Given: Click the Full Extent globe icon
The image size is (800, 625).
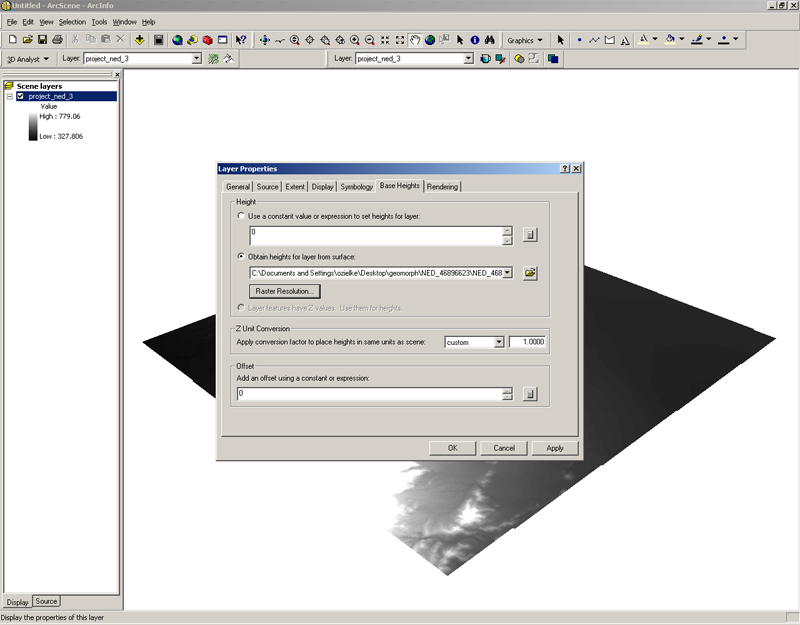Looking at the screenshot, I should (430, 40).
